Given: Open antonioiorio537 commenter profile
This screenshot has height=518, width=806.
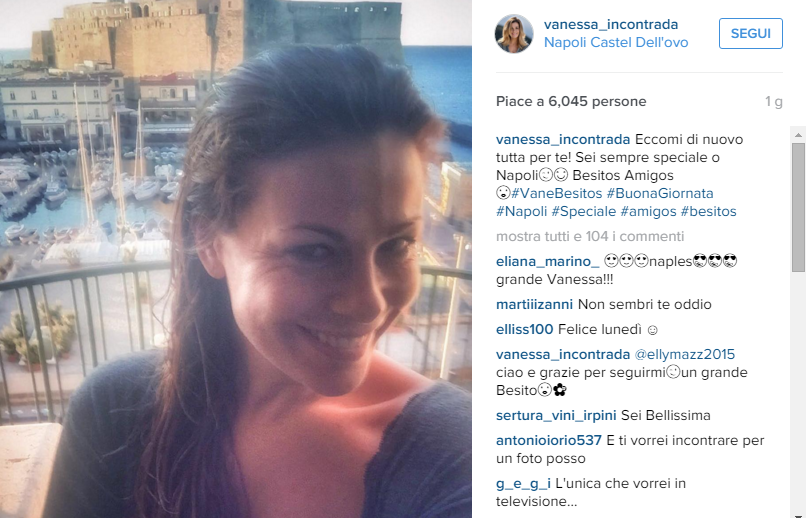Looking at the screenshot, I should pos(548,440).
